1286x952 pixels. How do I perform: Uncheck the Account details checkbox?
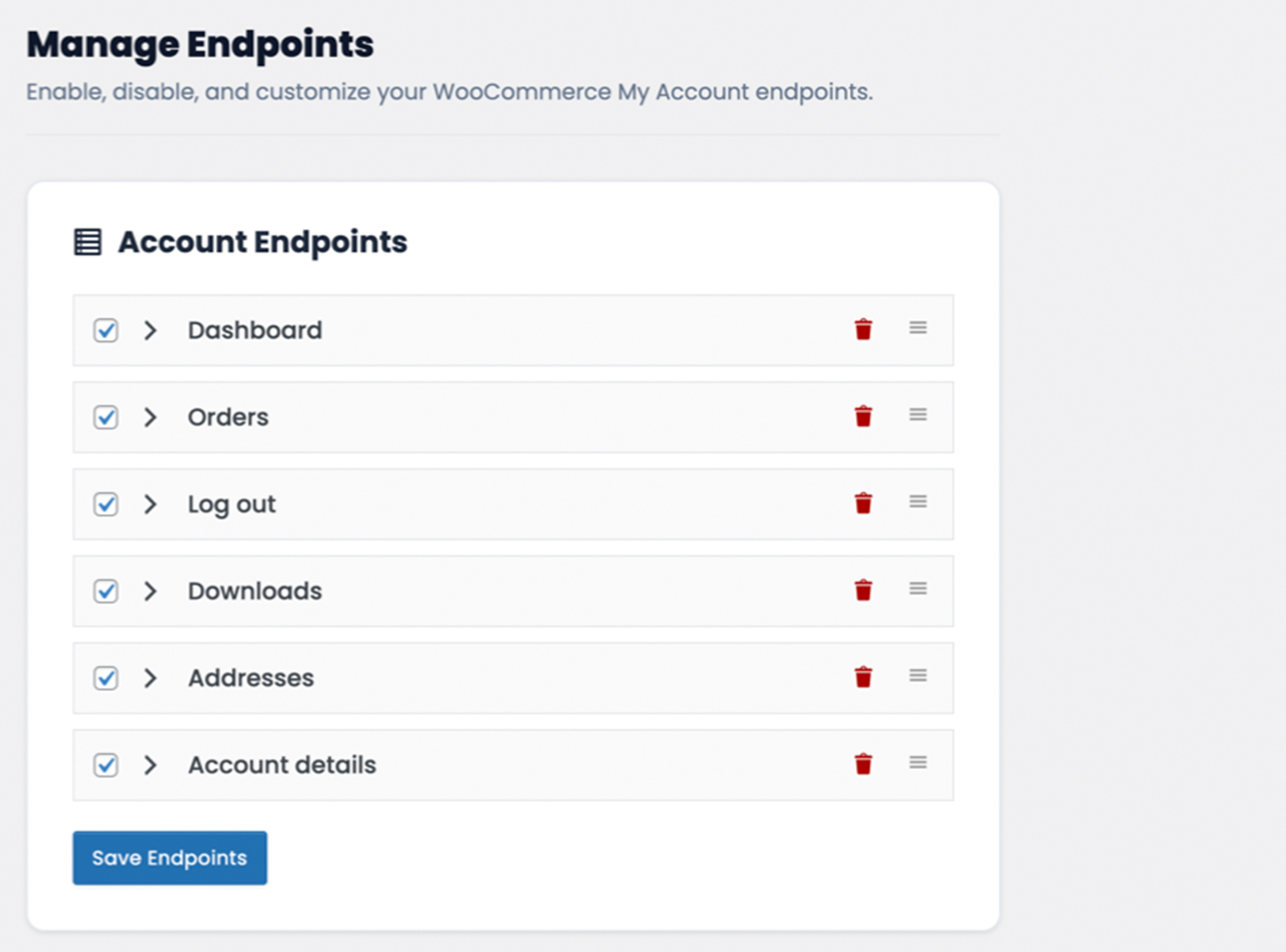tap(106, 766)
